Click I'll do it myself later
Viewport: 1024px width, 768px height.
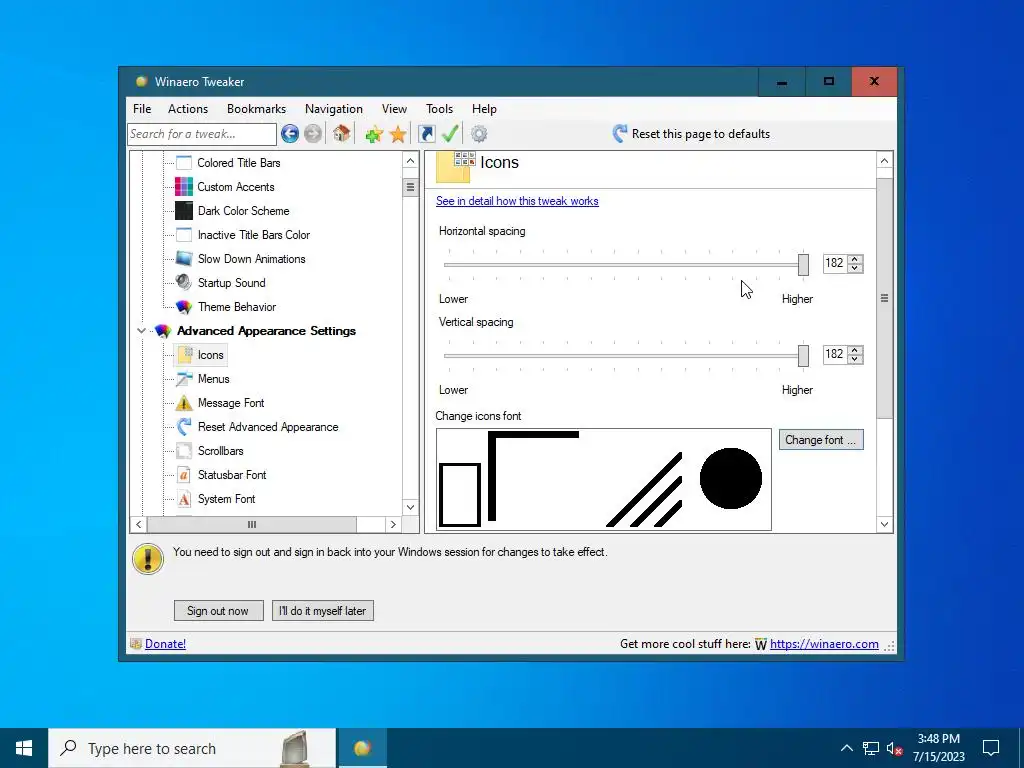click(323, 611)
